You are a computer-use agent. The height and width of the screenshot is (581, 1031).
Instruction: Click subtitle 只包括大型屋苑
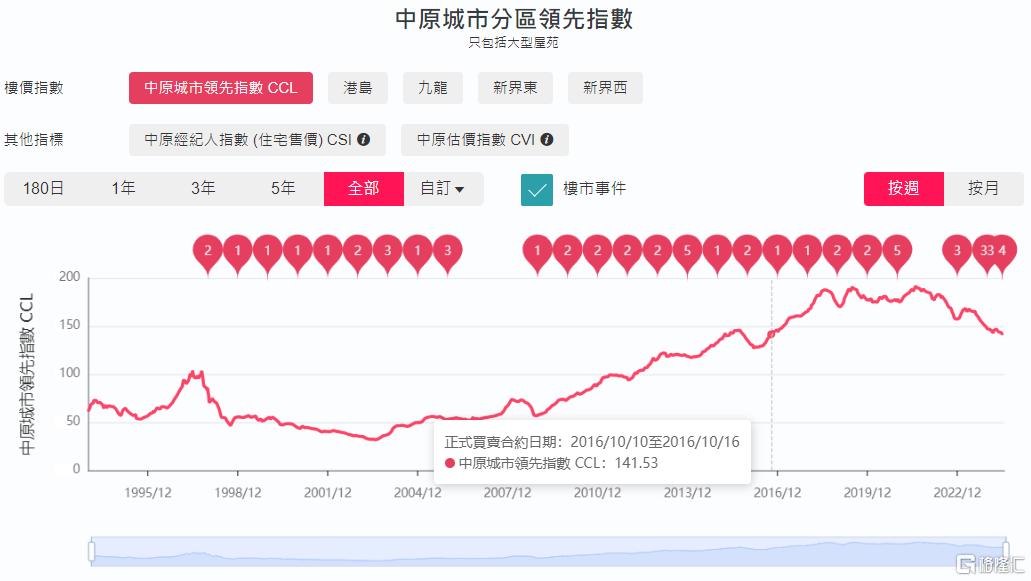514,43
